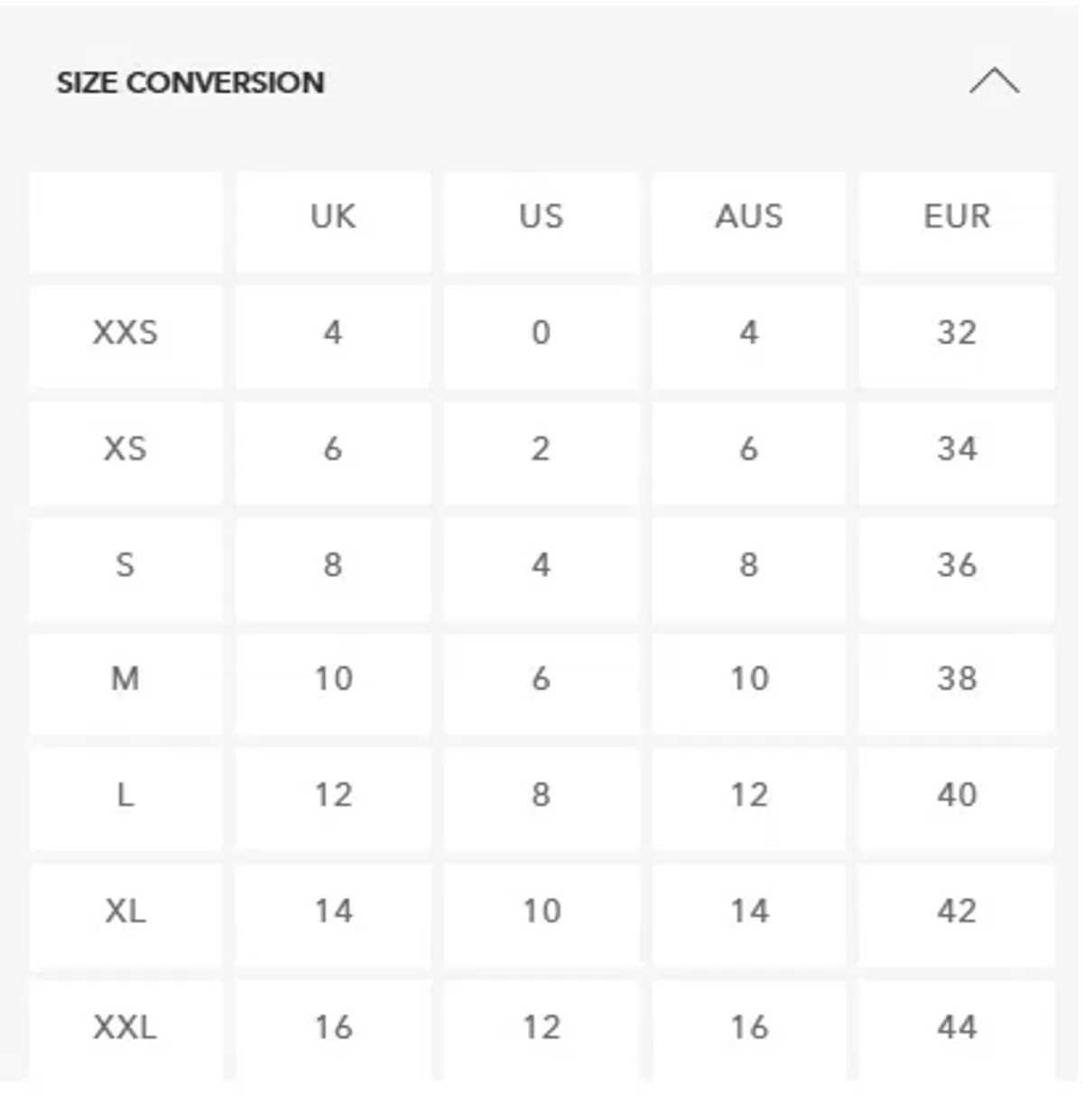Collapse the Size Conversion section chevron
The height and width of the screenshot is (1120, 1083).
pyautogui.click(x=994, y=81)
